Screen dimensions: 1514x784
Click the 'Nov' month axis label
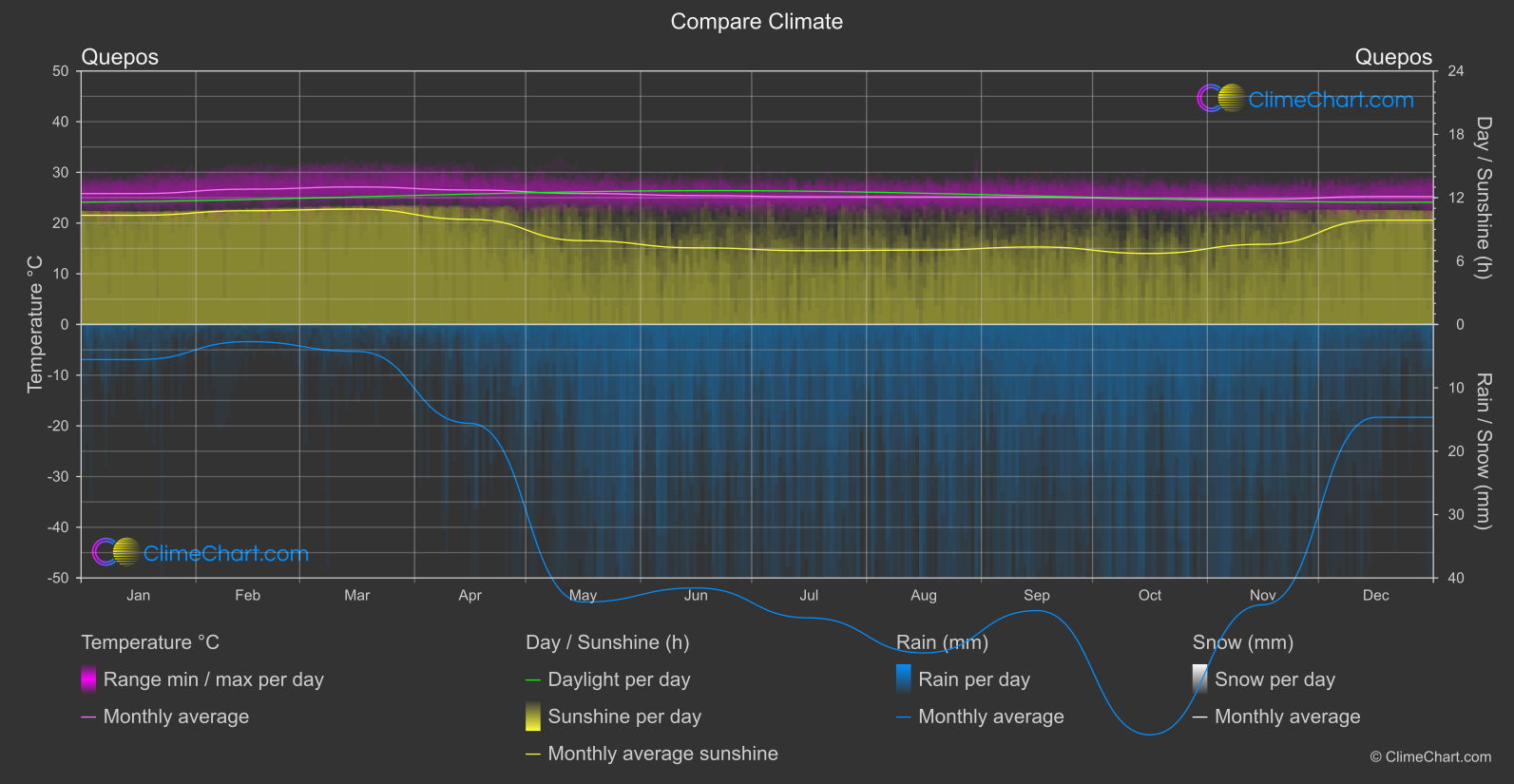click(x=1263, y=595)
